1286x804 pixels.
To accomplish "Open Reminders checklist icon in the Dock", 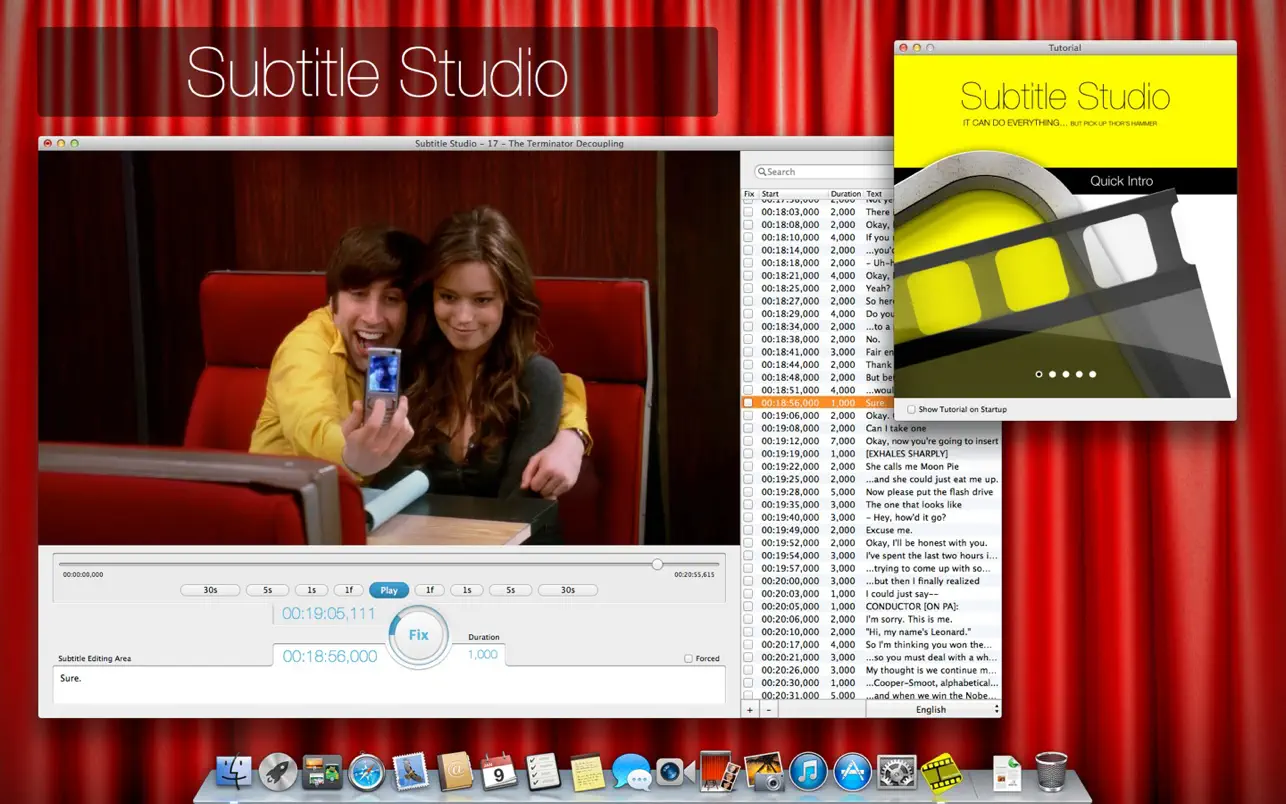I will click(x=542, y=772).
